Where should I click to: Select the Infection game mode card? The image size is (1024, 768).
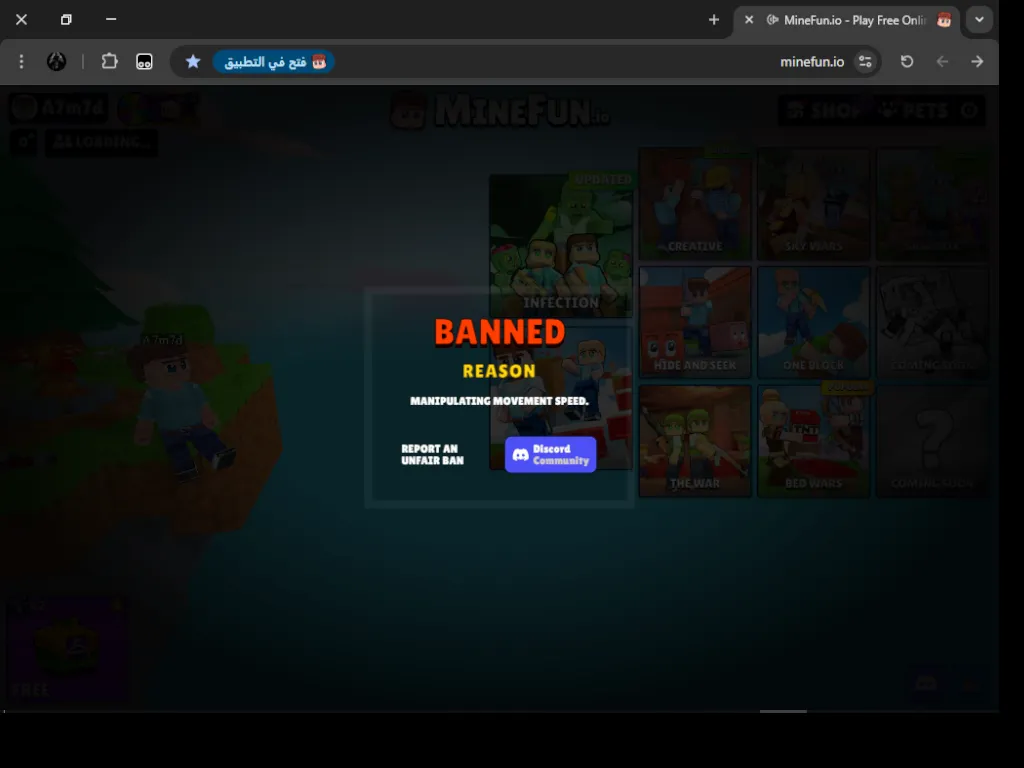561,246
